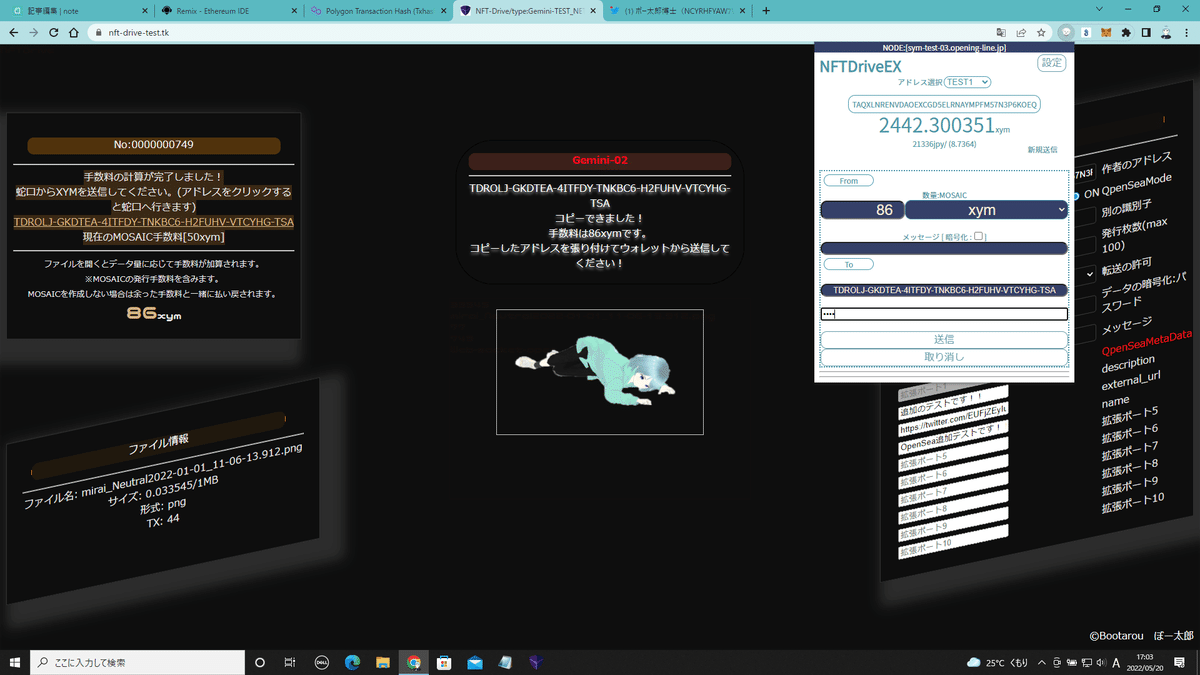Image resolution: width=1200 pixels, height=675 pixels.
Task: Click the From button in wallet
Action: pyautogui.click(x=848, y=181)
